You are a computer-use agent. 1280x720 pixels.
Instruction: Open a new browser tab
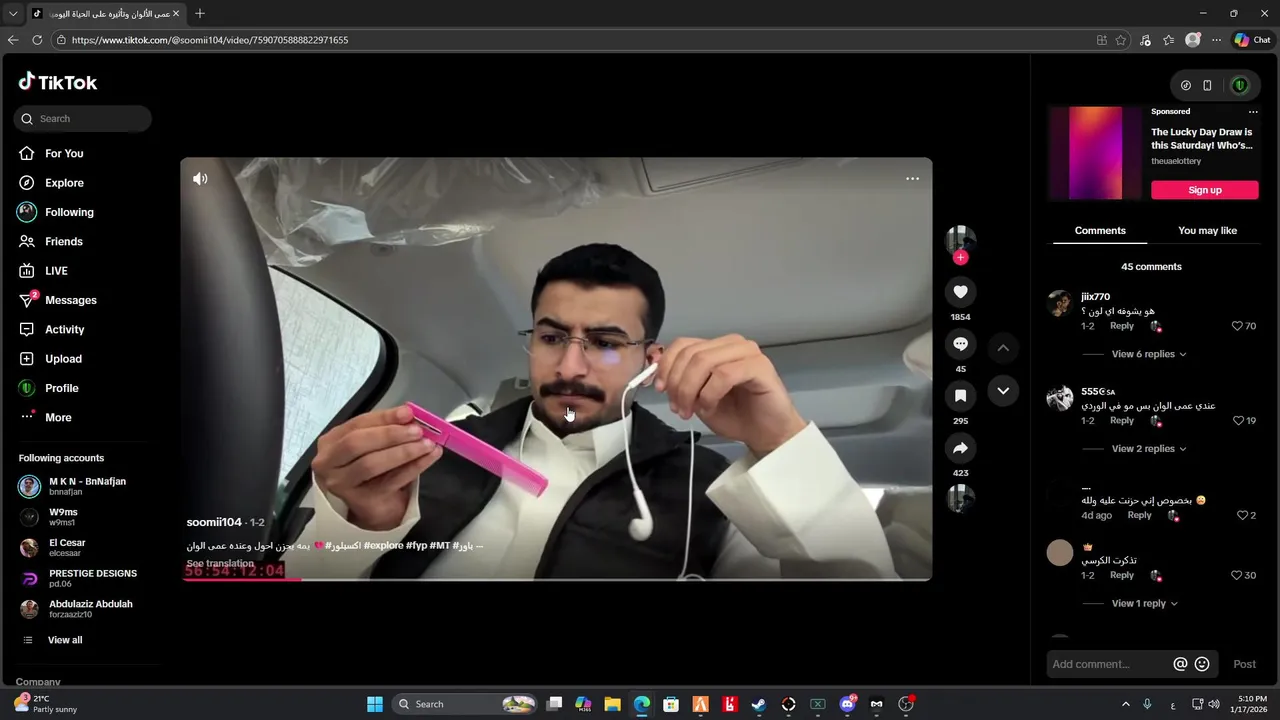click(x=200, y=13)
